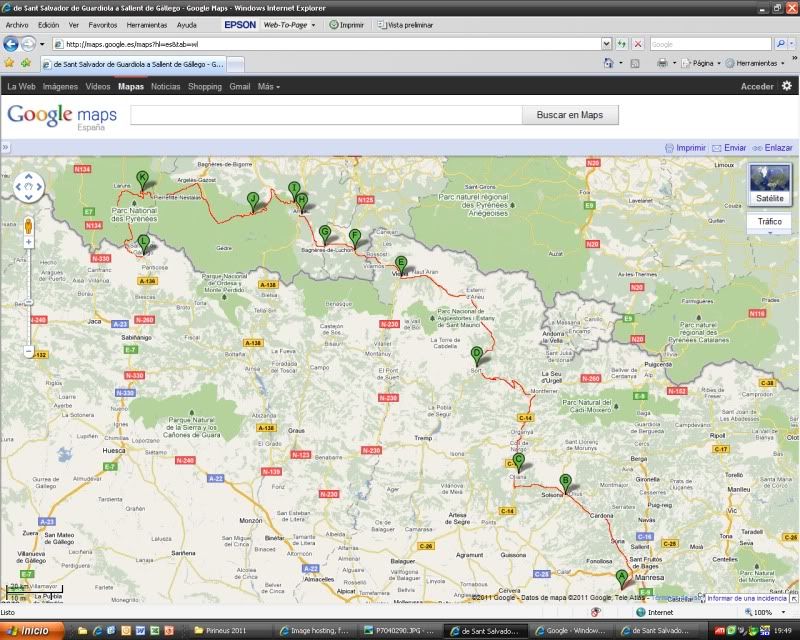Select map marker D near Sort
Viewport: 800px width, 640px height.
(477, 356)
